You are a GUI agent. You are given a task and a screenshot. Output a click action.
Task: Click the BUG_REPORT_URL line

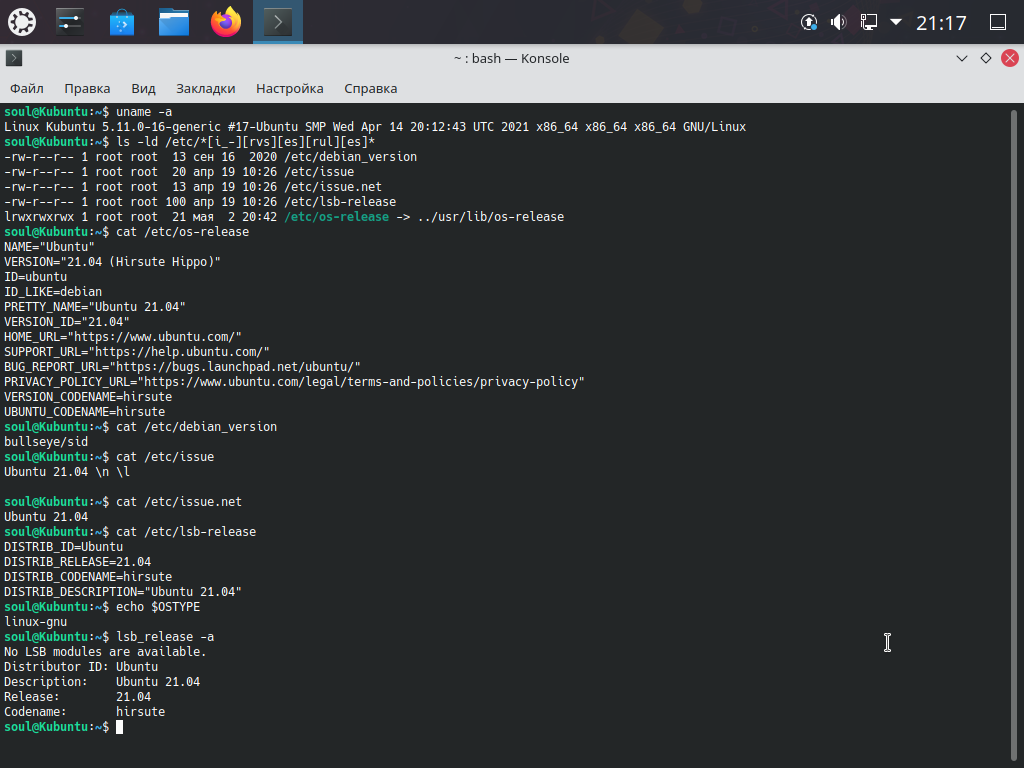[182, 367]
